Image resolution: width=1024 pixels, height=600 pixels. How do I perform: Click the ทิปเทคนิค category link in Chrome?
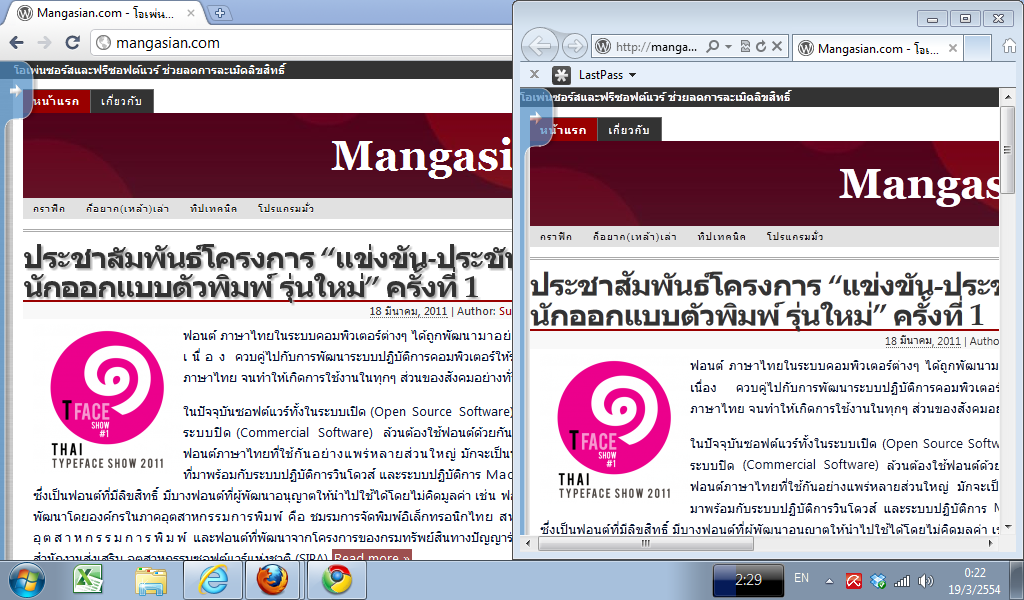214,209
